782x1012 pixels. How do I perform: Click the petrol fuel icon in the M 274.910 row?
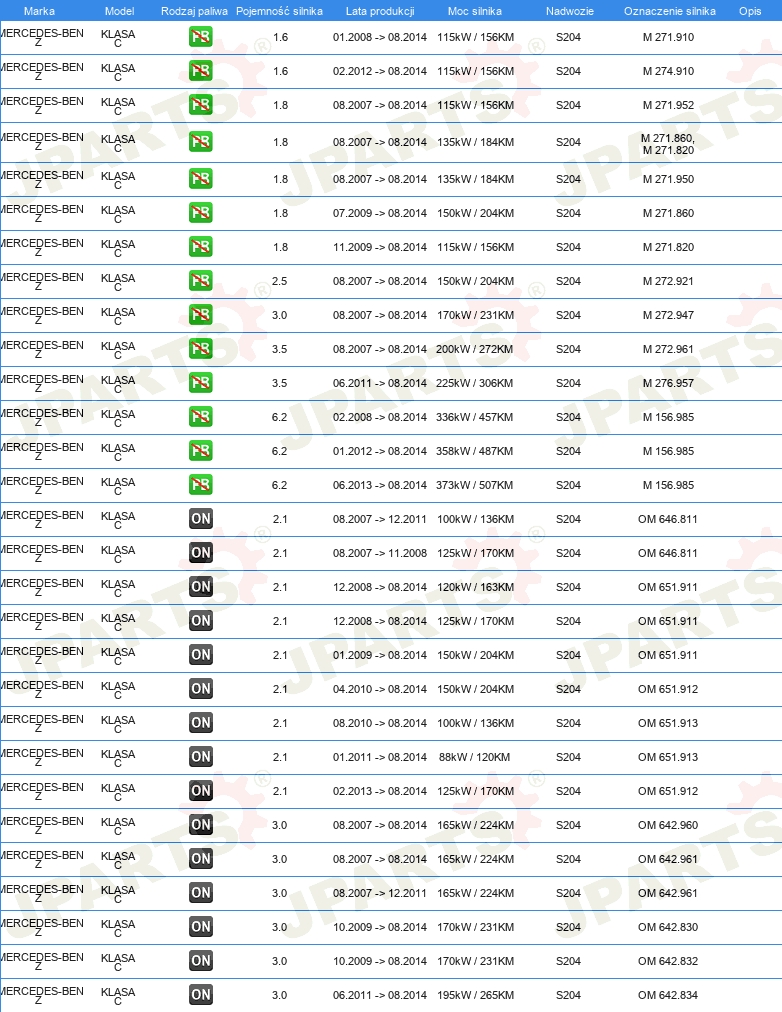(201, 71)
